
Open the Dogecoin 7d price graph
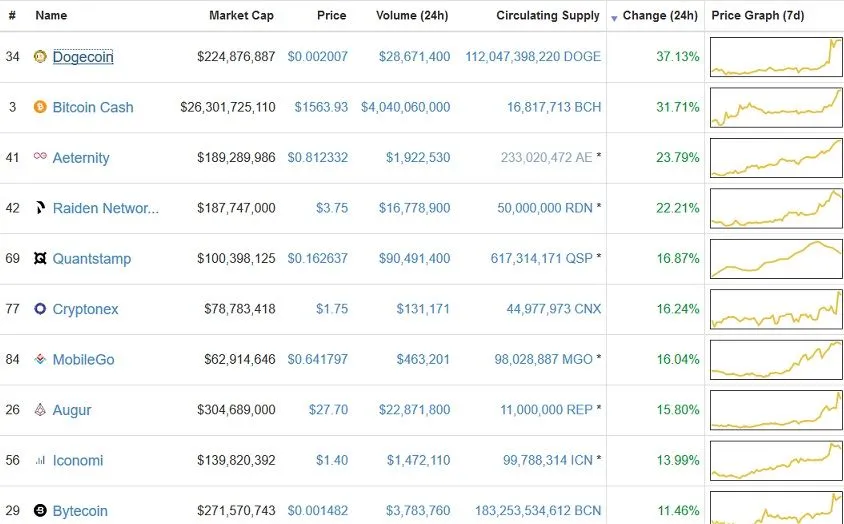[x=776, y=57]
